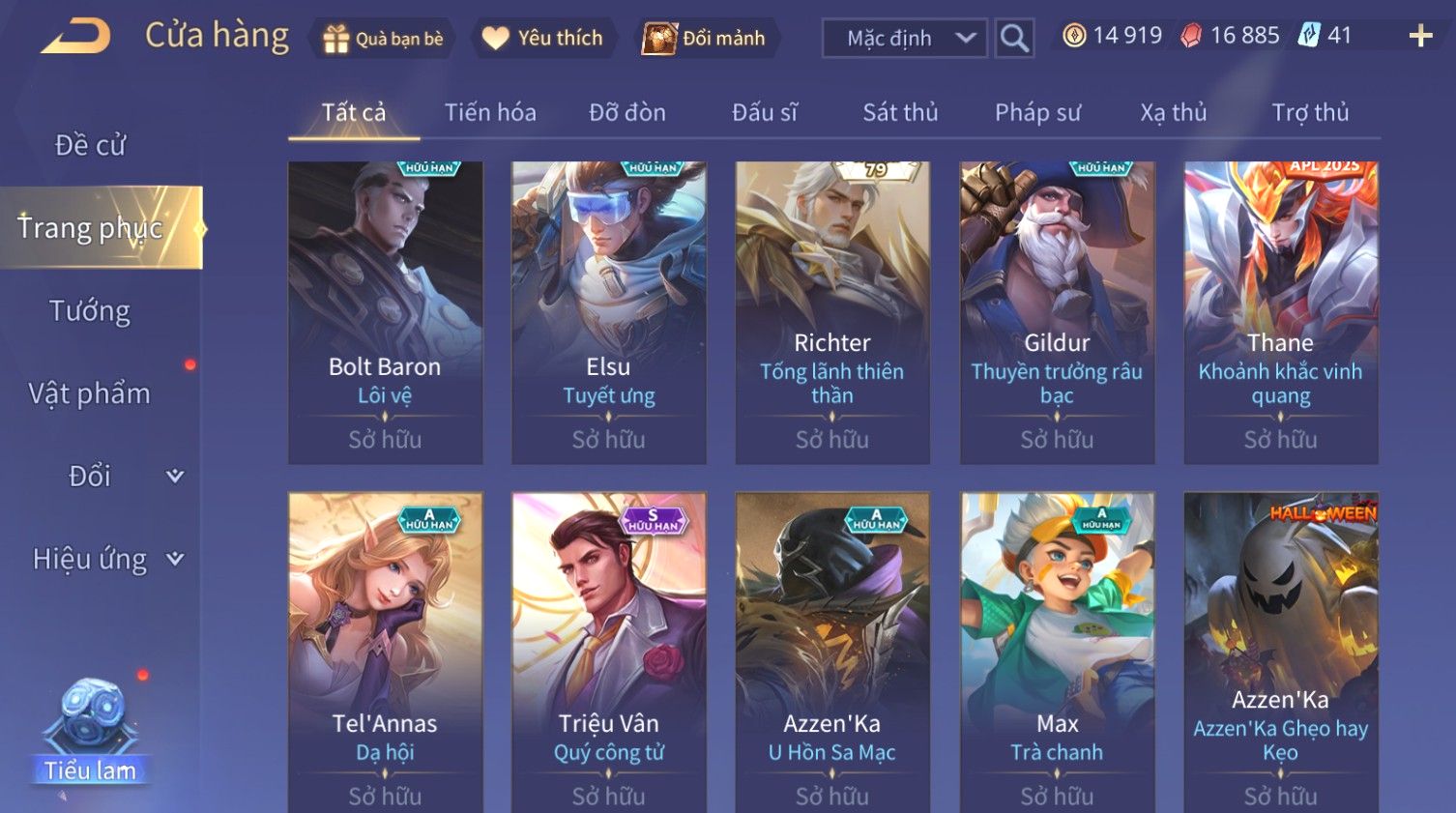The image size is (1456, 813).
Task: Add currency with the plus icon
Action: coord(1420,37)
